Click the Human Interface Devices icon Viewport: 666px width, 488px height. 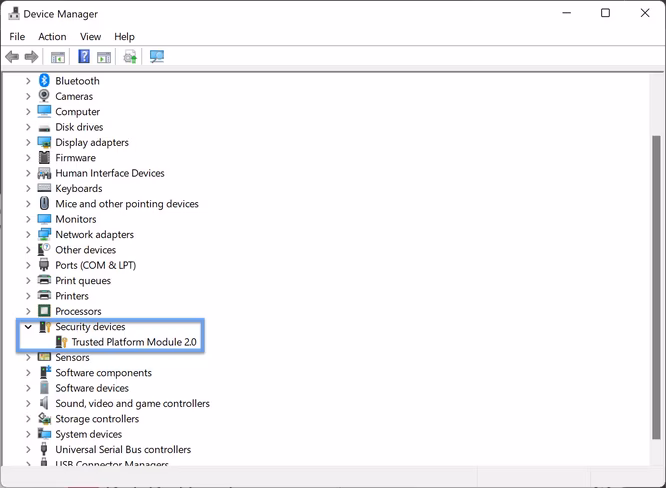(x=44, y=173)
